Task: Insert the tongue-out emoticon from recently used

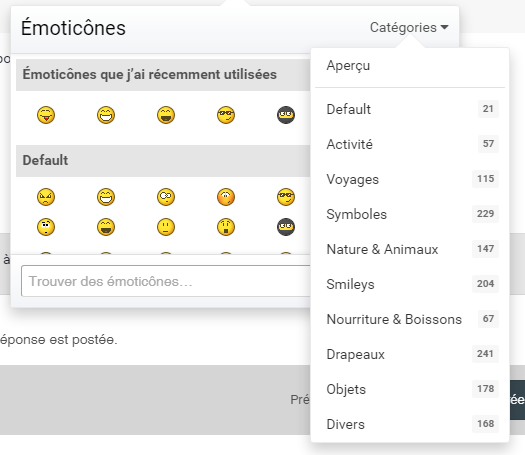Action: click(46, 115)
